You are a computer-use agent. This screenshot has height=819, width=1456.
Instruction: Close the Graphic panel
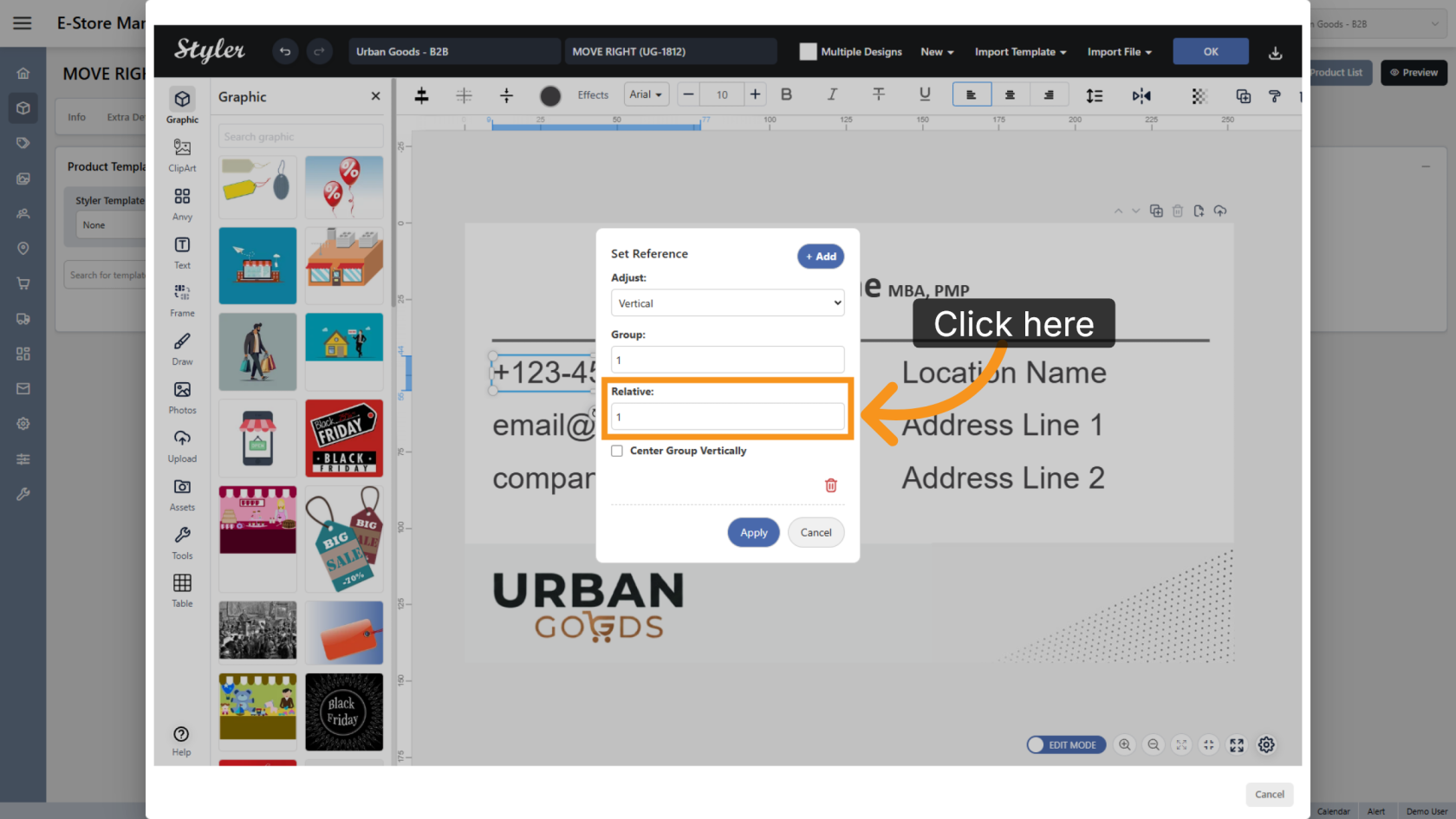[x=375, y=96]
